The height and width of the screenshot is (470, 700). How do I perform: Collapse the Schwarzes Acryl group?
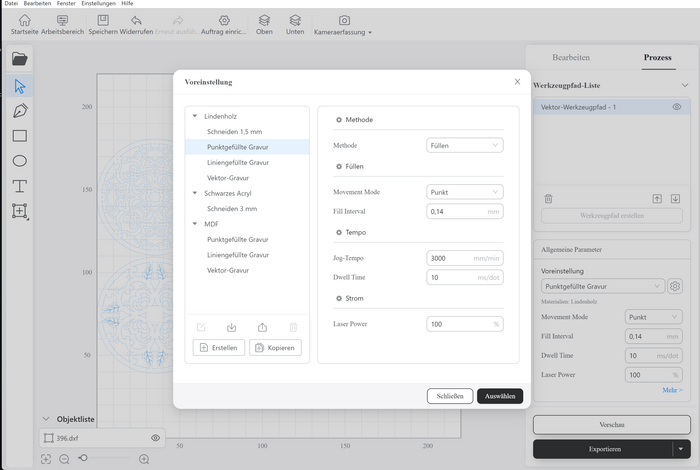[195, 193]
